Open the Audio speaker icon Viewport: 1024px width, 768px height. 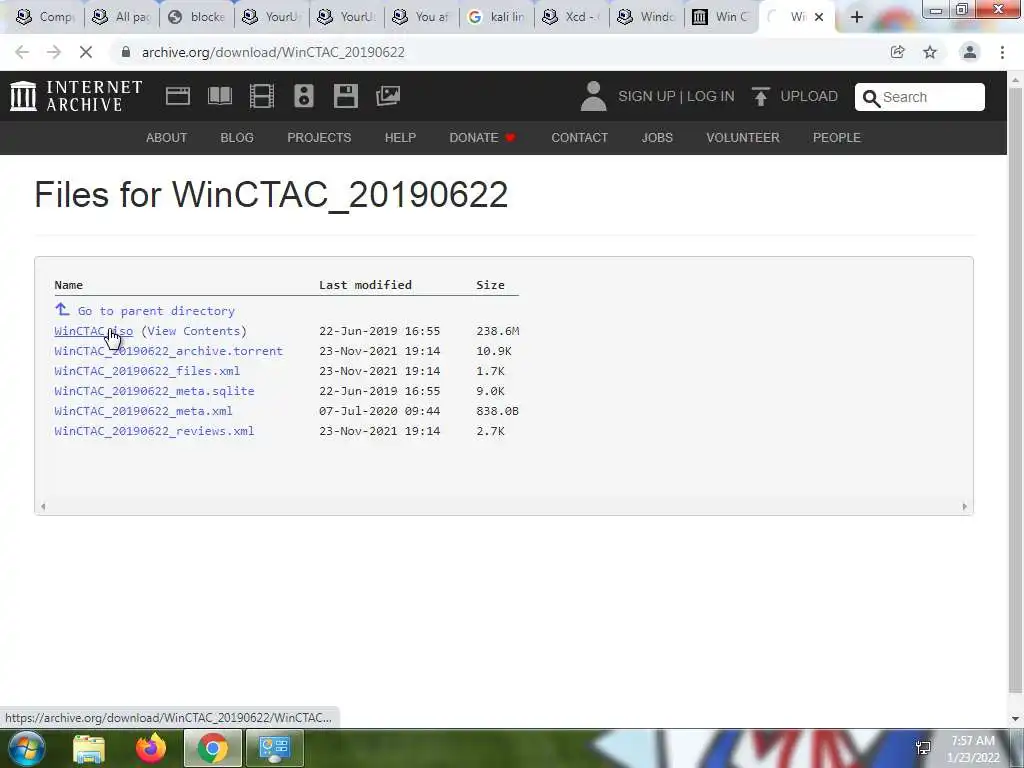click(304, 96)
